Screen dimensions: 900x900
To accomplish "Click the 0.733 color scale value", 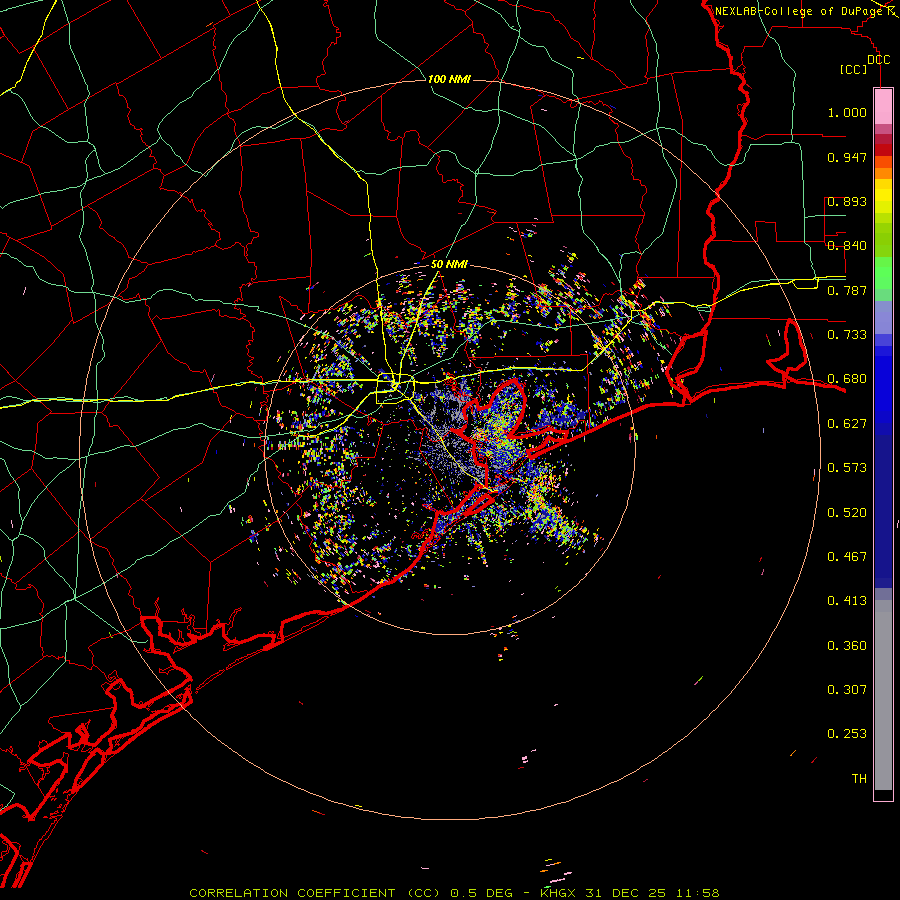I will [847, 335].
